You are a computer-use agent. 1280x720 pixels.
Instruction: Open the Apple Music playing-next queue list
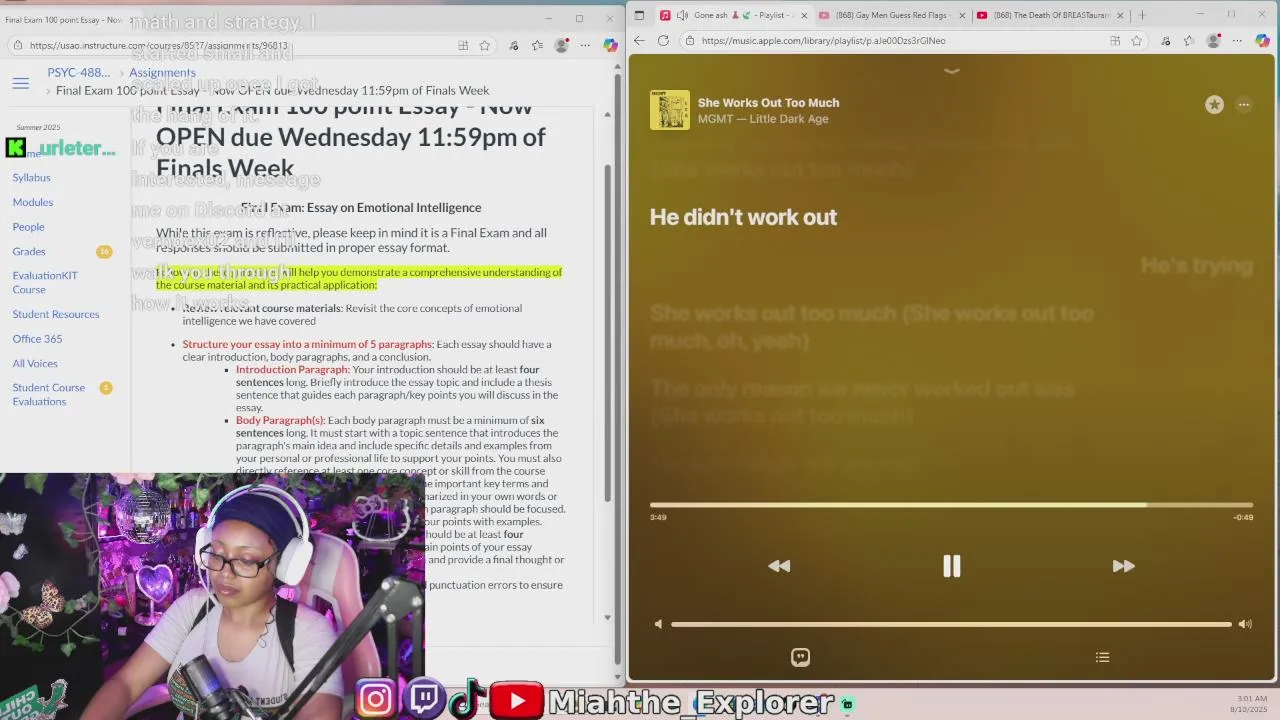(1102, 657)
